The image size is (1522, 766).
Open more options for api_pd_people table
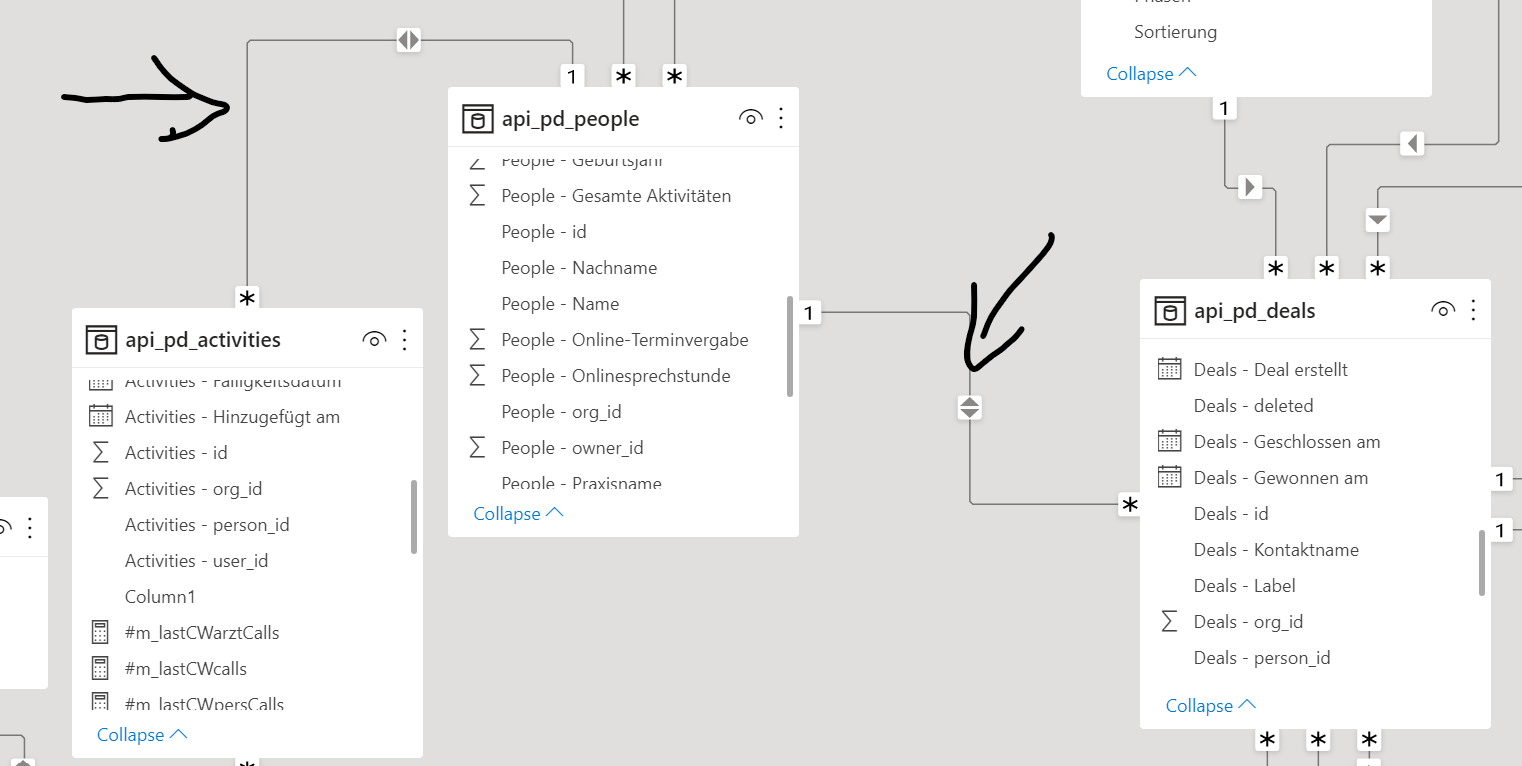point(781,119)
